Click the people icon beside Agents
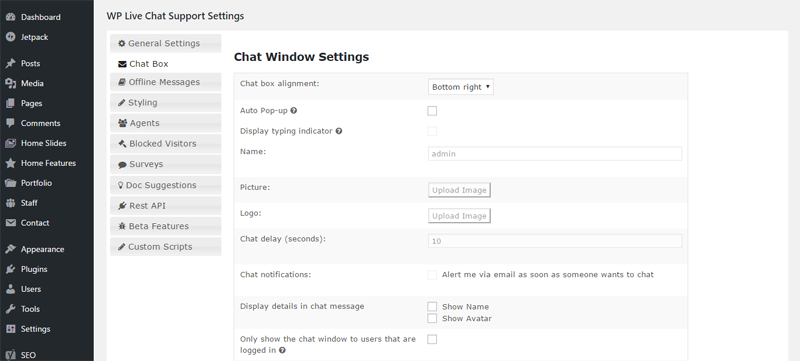Viewport: 800px width, 361px height. click(x=122, y=123)
